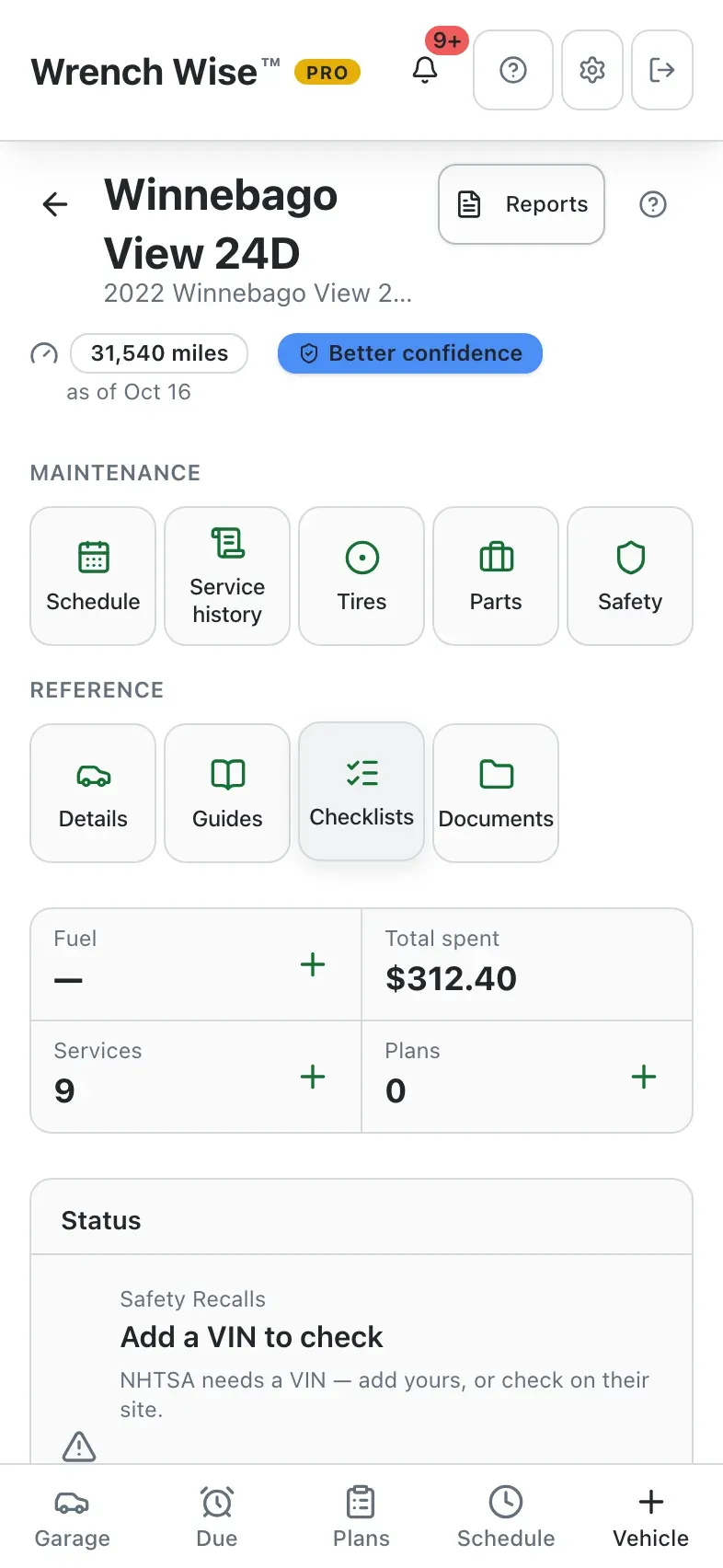The width and height of the screenshot is (723, 1568).
Task: Click the sign out icon
Action: tap(662, 70)
